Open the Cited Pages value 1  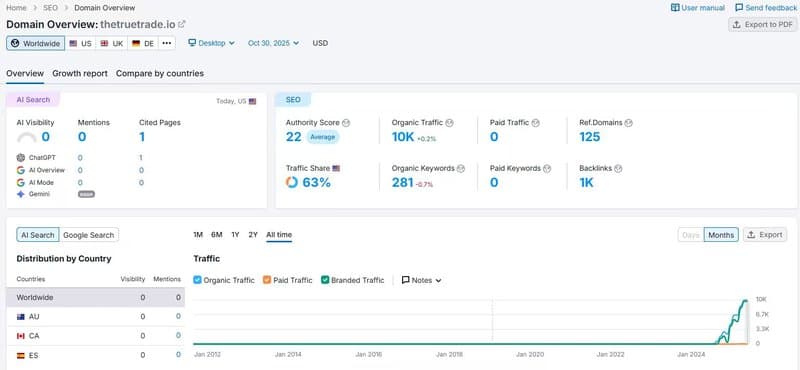(142, 137)
